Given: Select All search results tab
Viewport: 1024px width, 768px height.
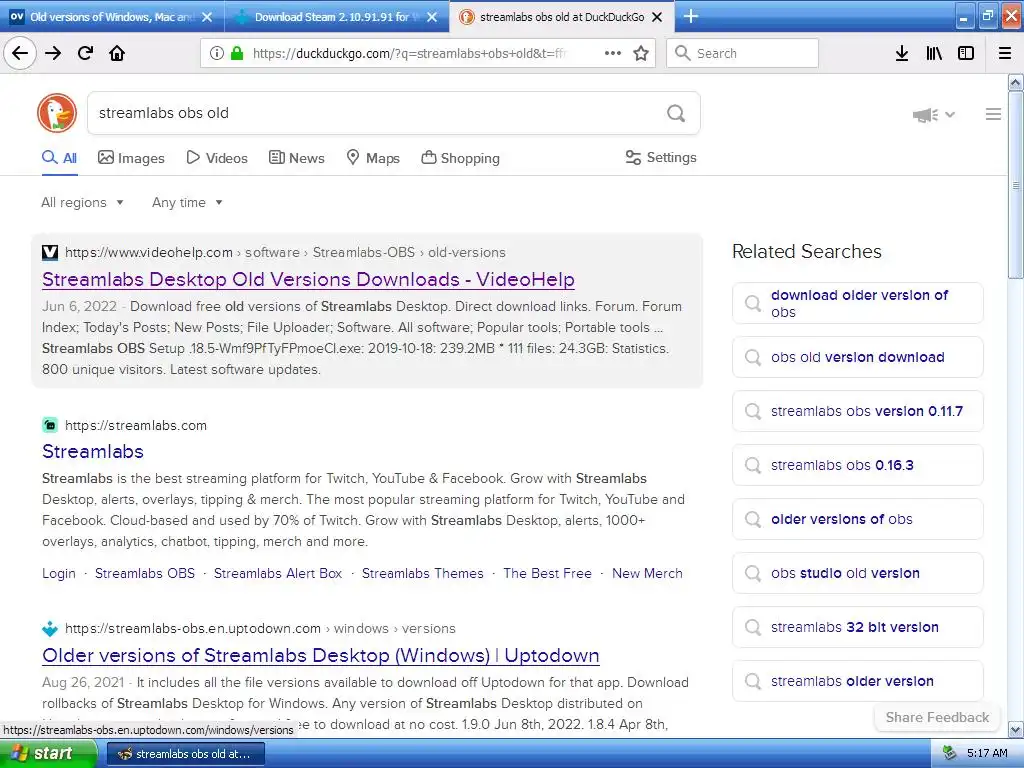Looking at the screenshot, I should pyautogui.click(x=59, y=158).
